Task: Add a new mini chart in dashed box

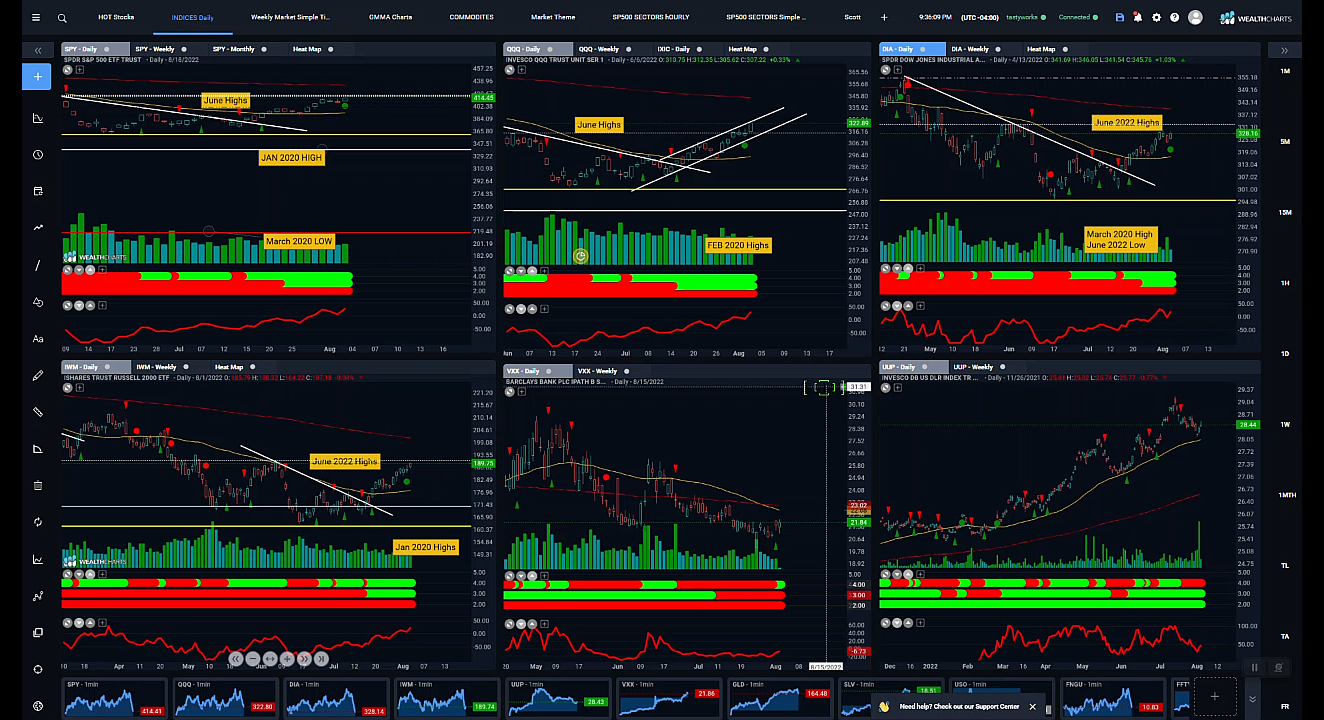Action: tap(1215, 696)
